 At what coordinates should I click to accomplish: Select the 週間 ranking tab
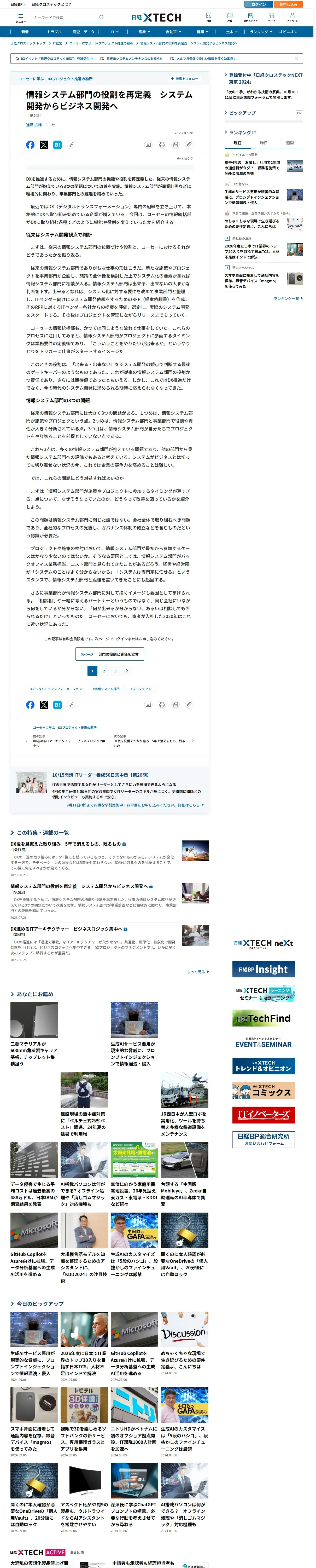point(290,143)
